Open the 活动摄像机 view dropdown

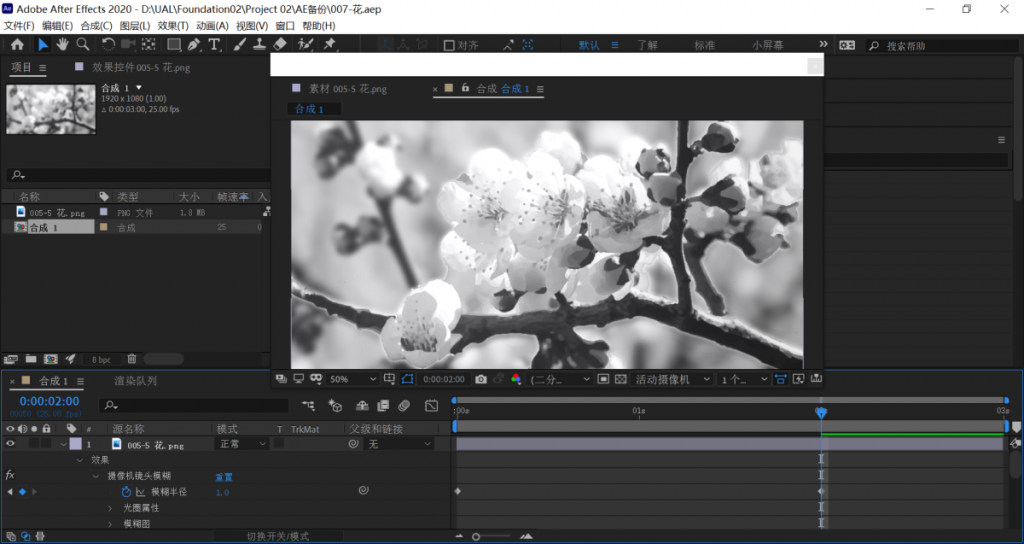click(x=672, y=379)
